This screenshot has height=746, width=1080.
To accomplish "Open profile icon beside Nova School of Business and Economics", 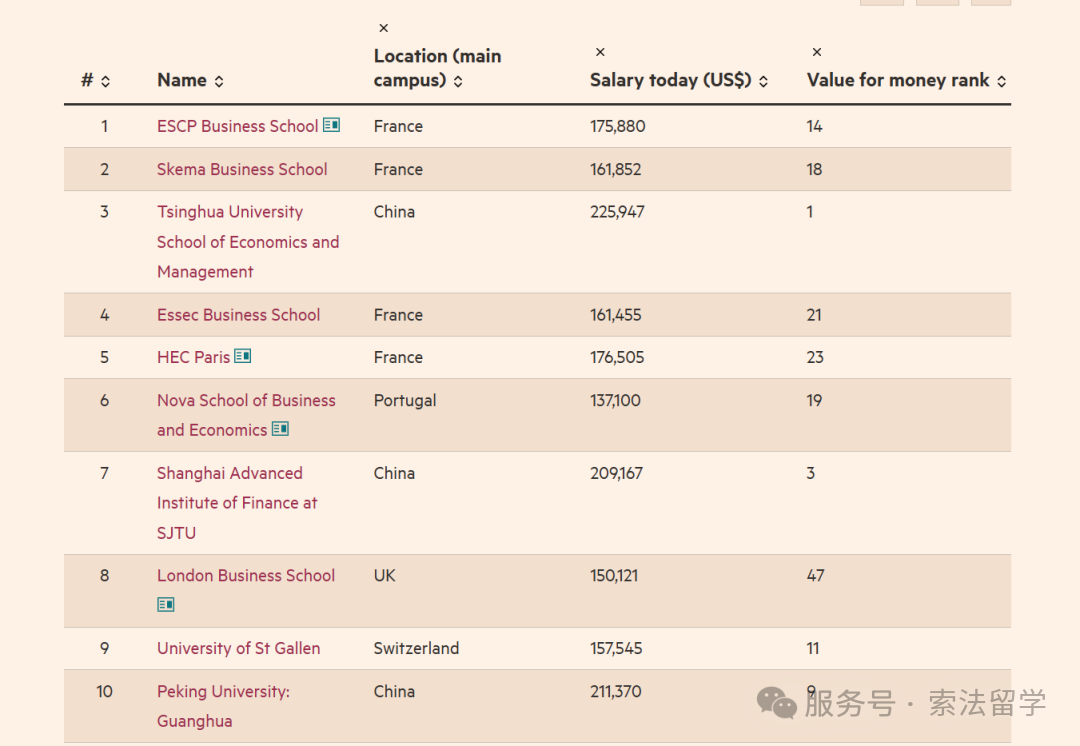I will tap(280, 428).
